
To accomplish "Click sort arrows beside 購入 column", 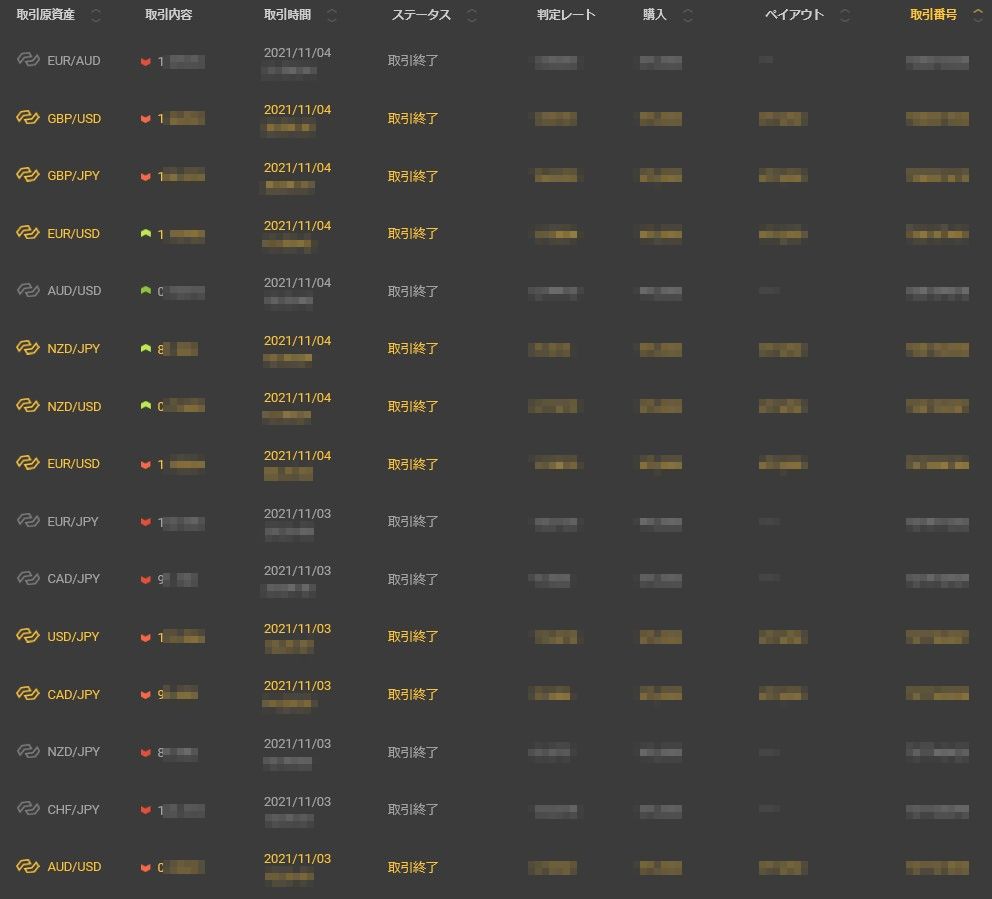I will (x=687, y=15).
